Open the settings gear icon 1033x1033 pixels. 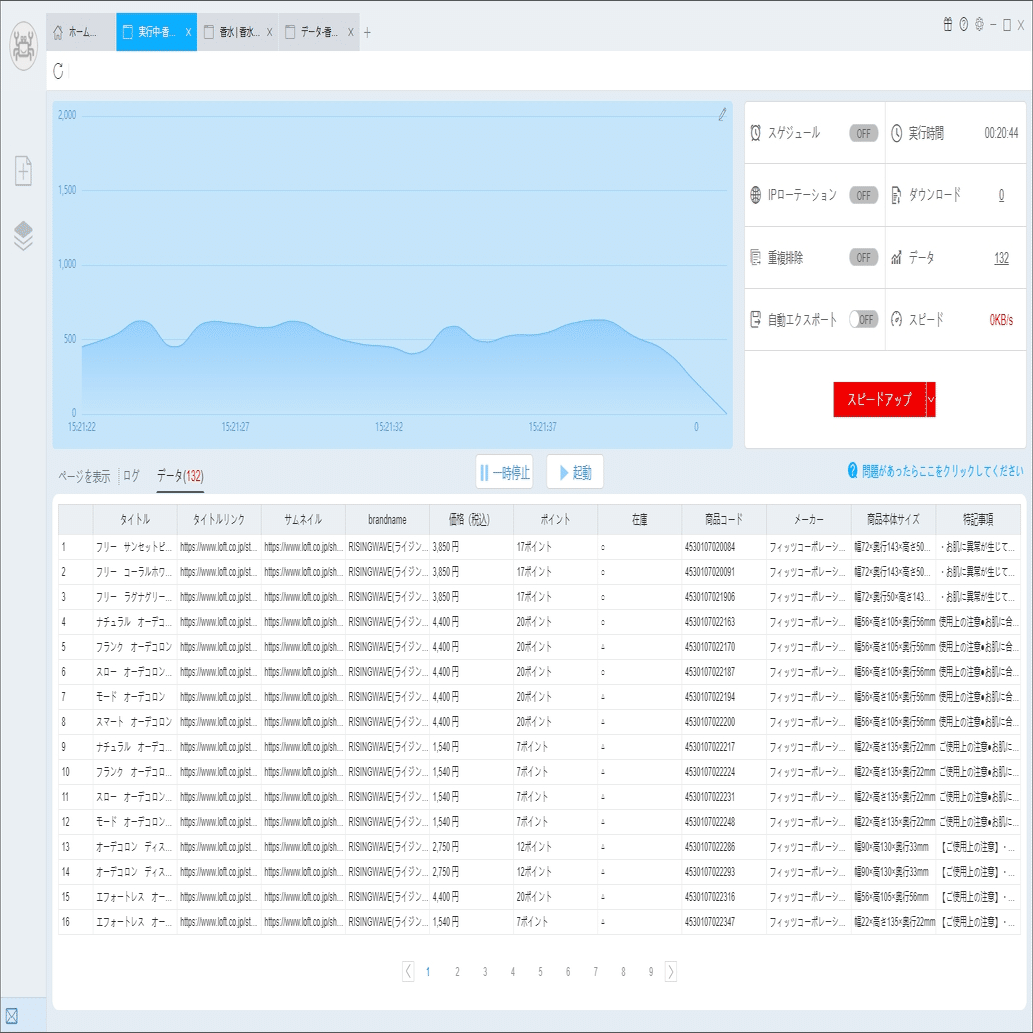[x=979, y=25]
